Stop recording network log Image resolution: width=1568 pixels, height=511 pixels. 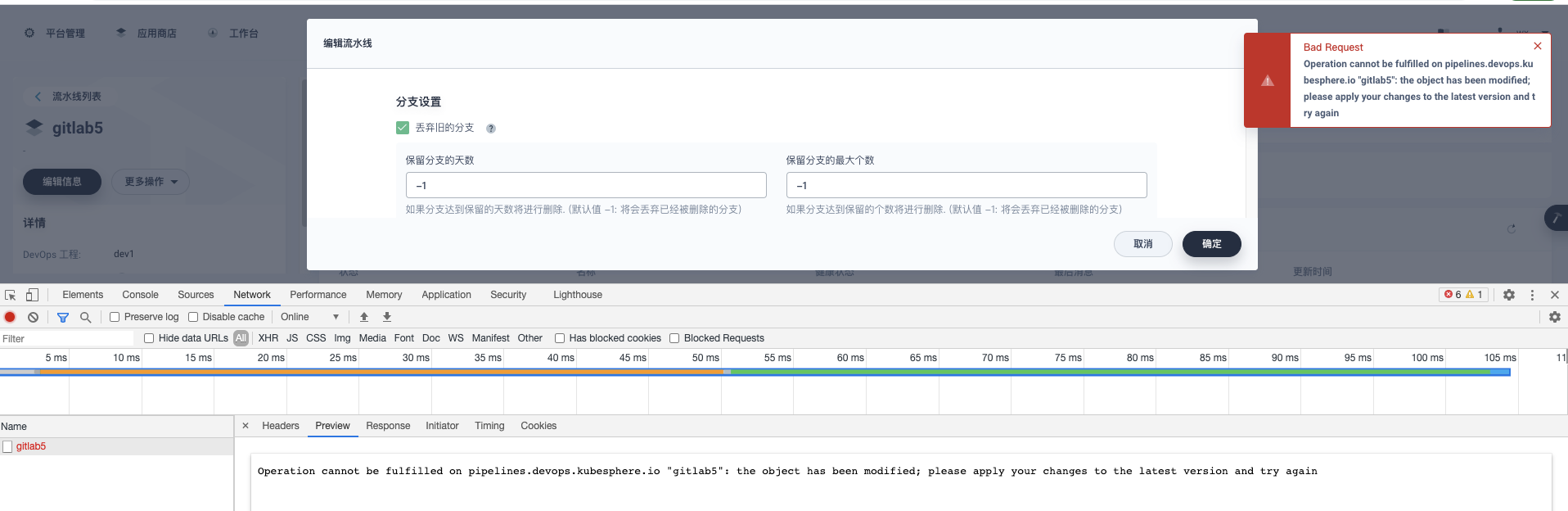click(10, 317)
